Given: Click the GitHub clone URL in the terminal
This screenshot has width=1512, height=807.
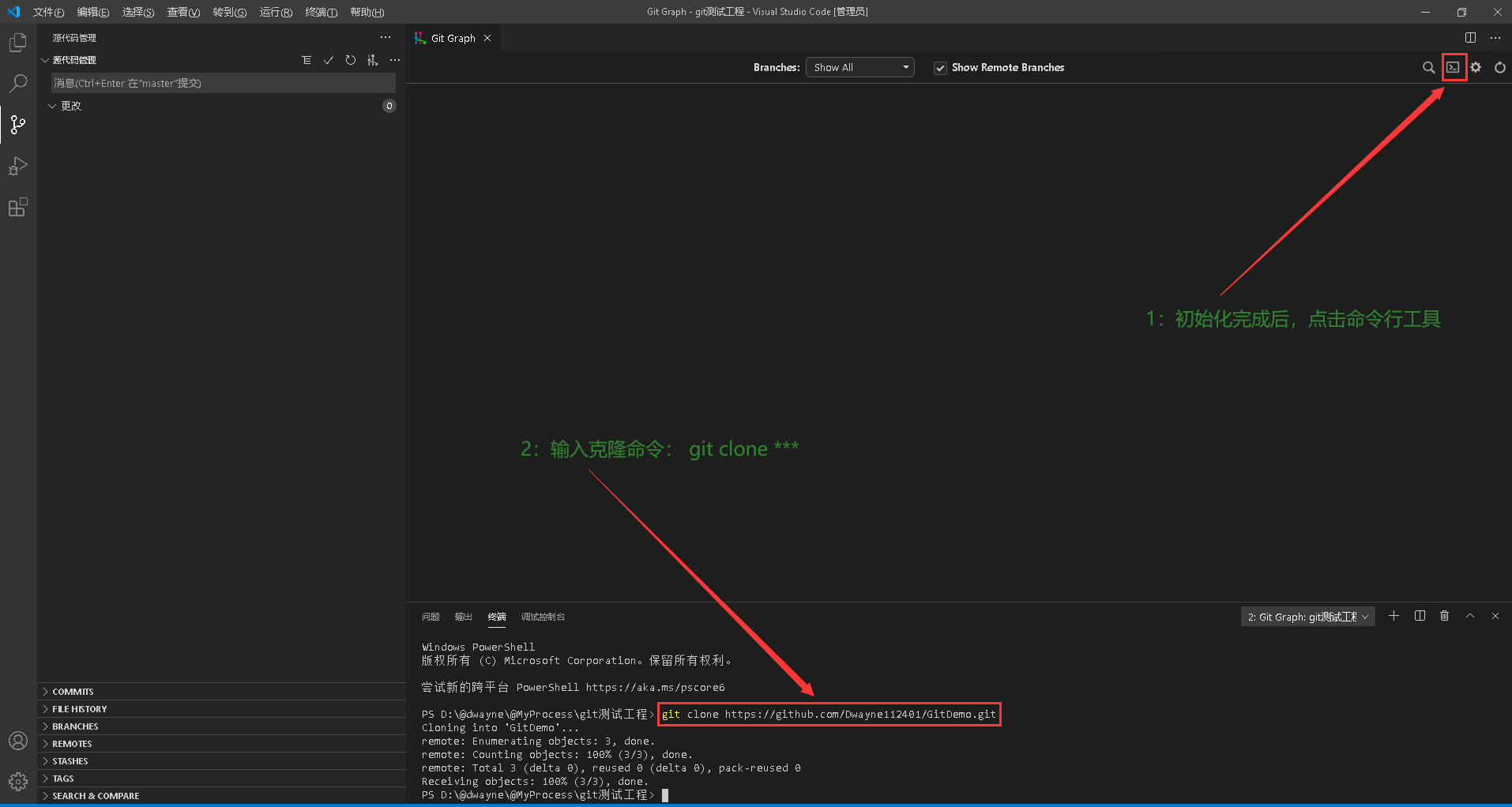Looking at the screenshot, I should [x=860, y=715].
